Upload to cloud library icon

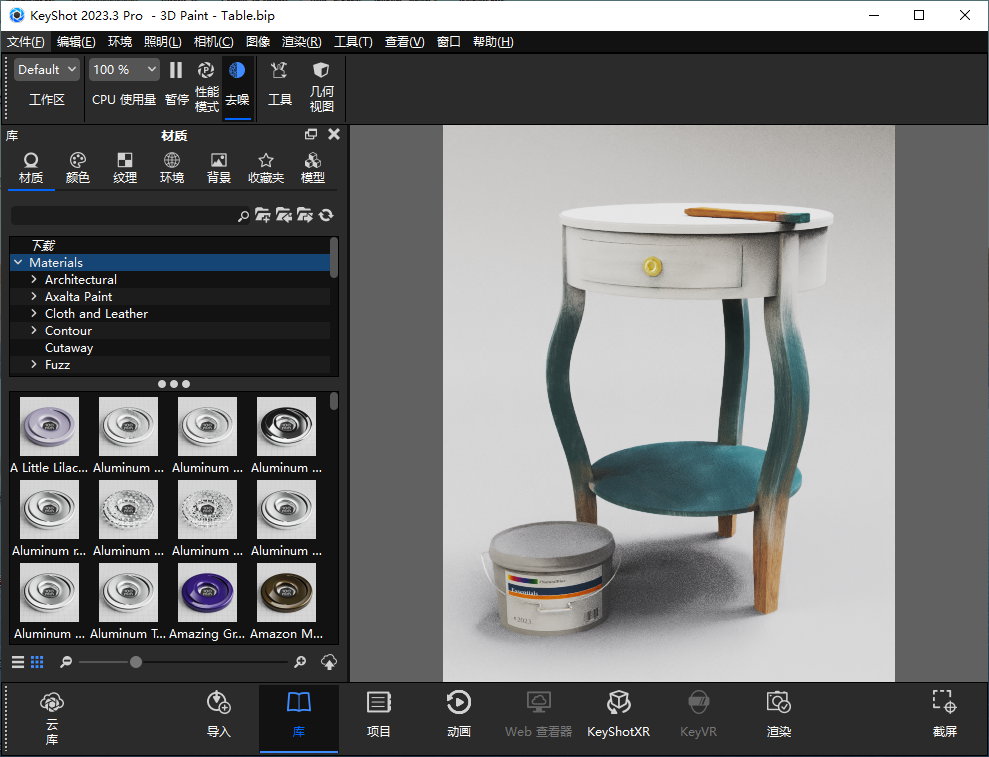click(329, 662)
